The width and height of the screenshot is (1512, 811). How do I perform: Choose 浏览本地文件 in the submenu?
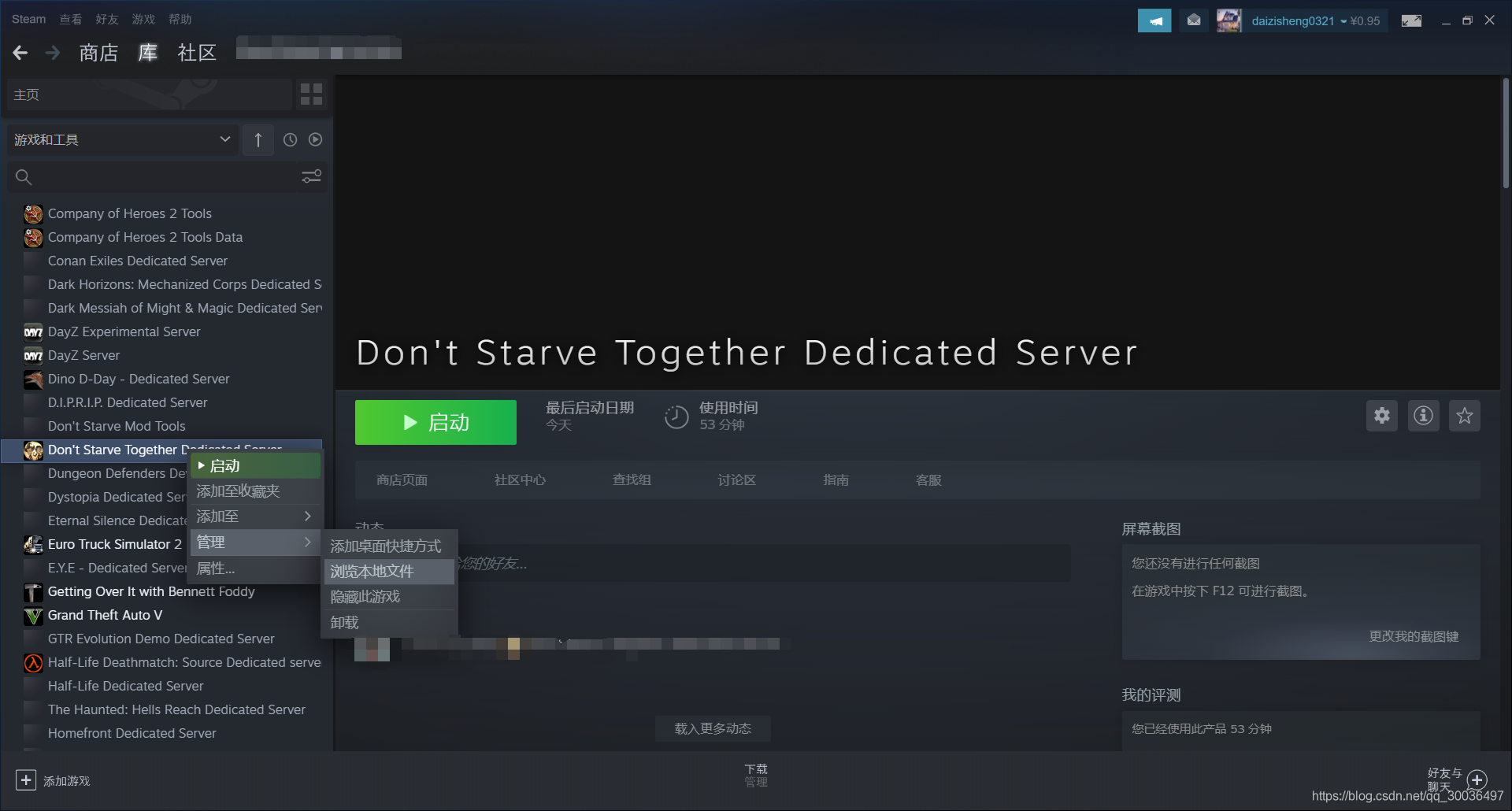click(389, 572)
